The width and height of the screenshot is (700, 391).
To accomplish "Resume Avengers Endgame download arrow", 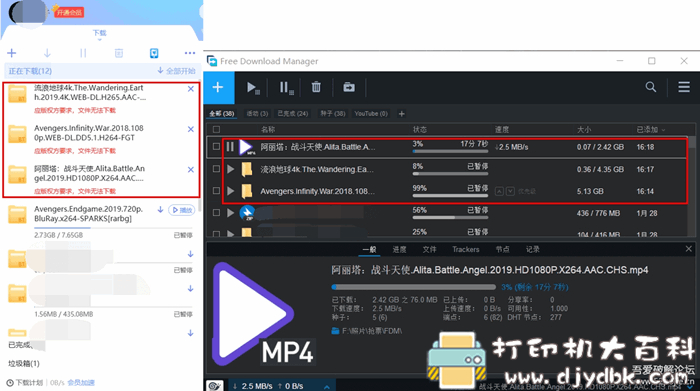I will coord(160,210).
